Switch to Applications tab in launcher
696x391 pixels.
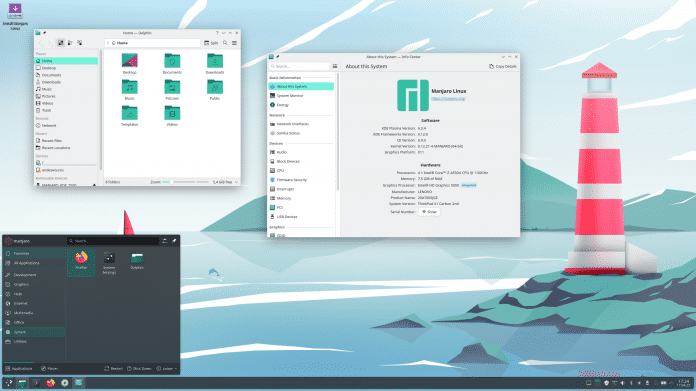(x=19, y=369)
